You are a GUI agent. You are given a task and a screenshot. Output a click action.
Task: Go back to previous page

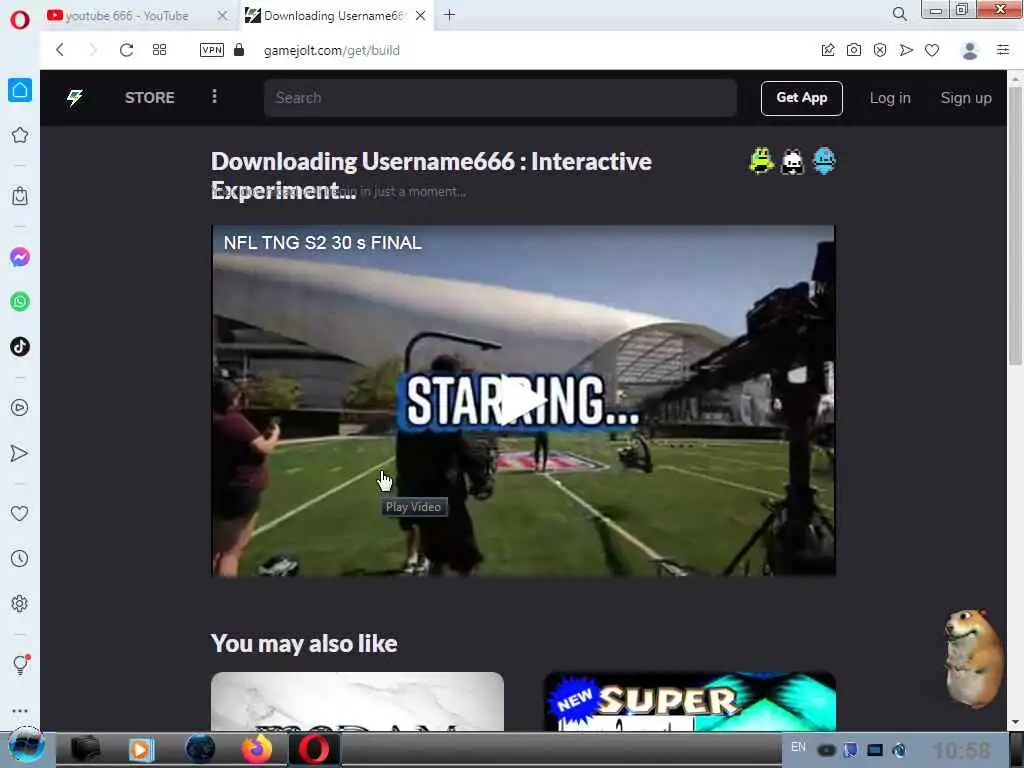click(x=60, y=50)
